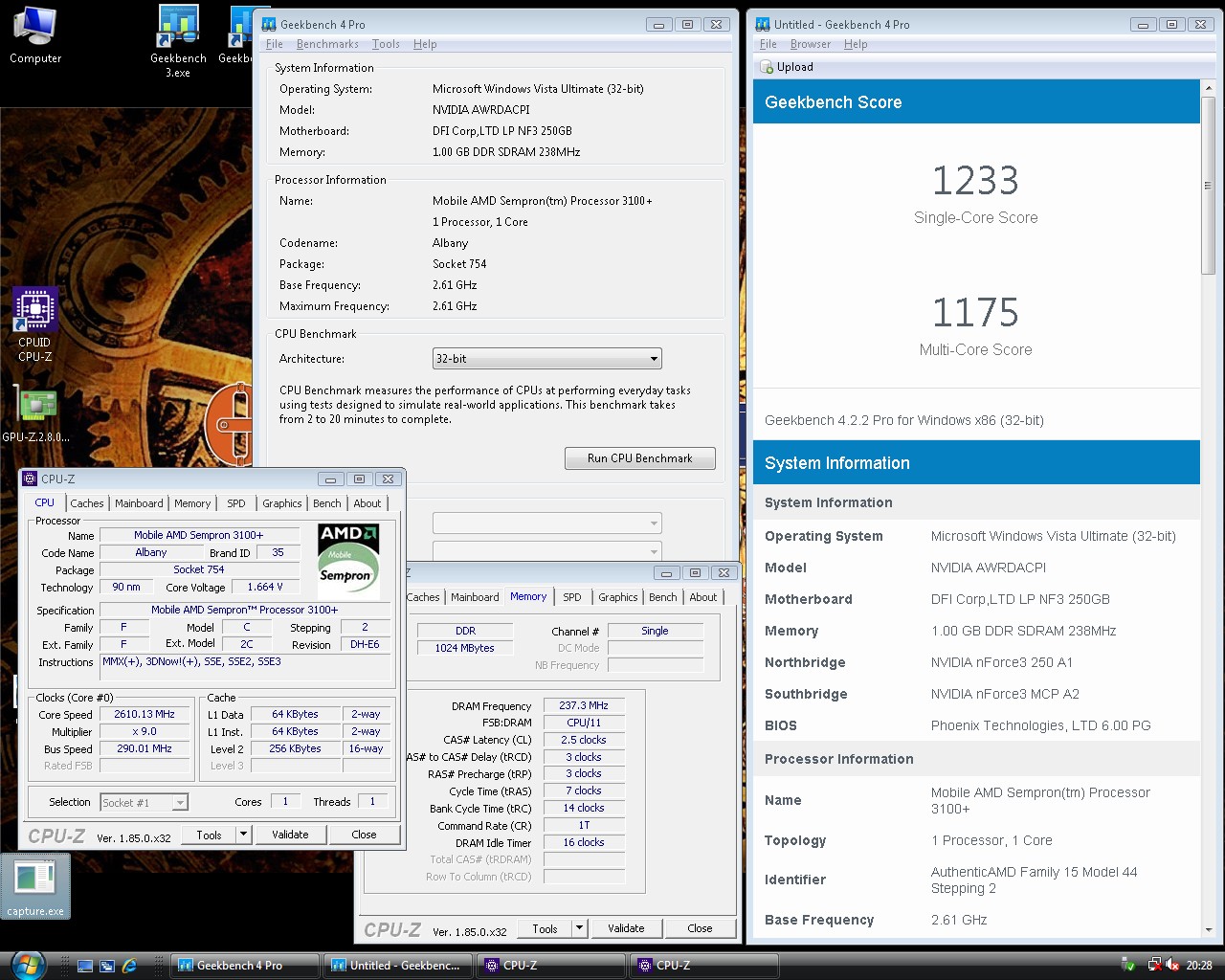Open the Tools menu in Geekbench 4 Pro
This screenshot has height=980, width=1225.
(x=386, y=44)
